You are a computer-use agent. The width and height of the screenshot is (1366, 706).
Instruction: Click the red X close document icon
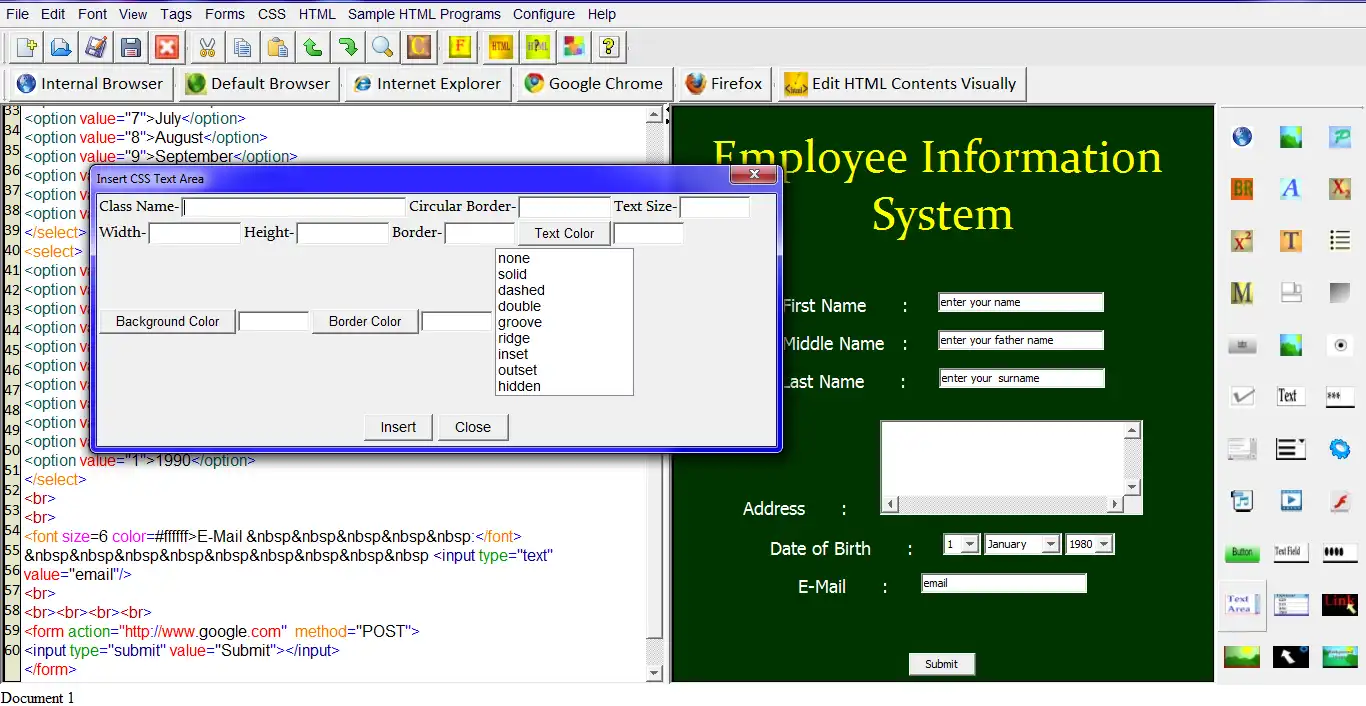(x=166, y=47)
